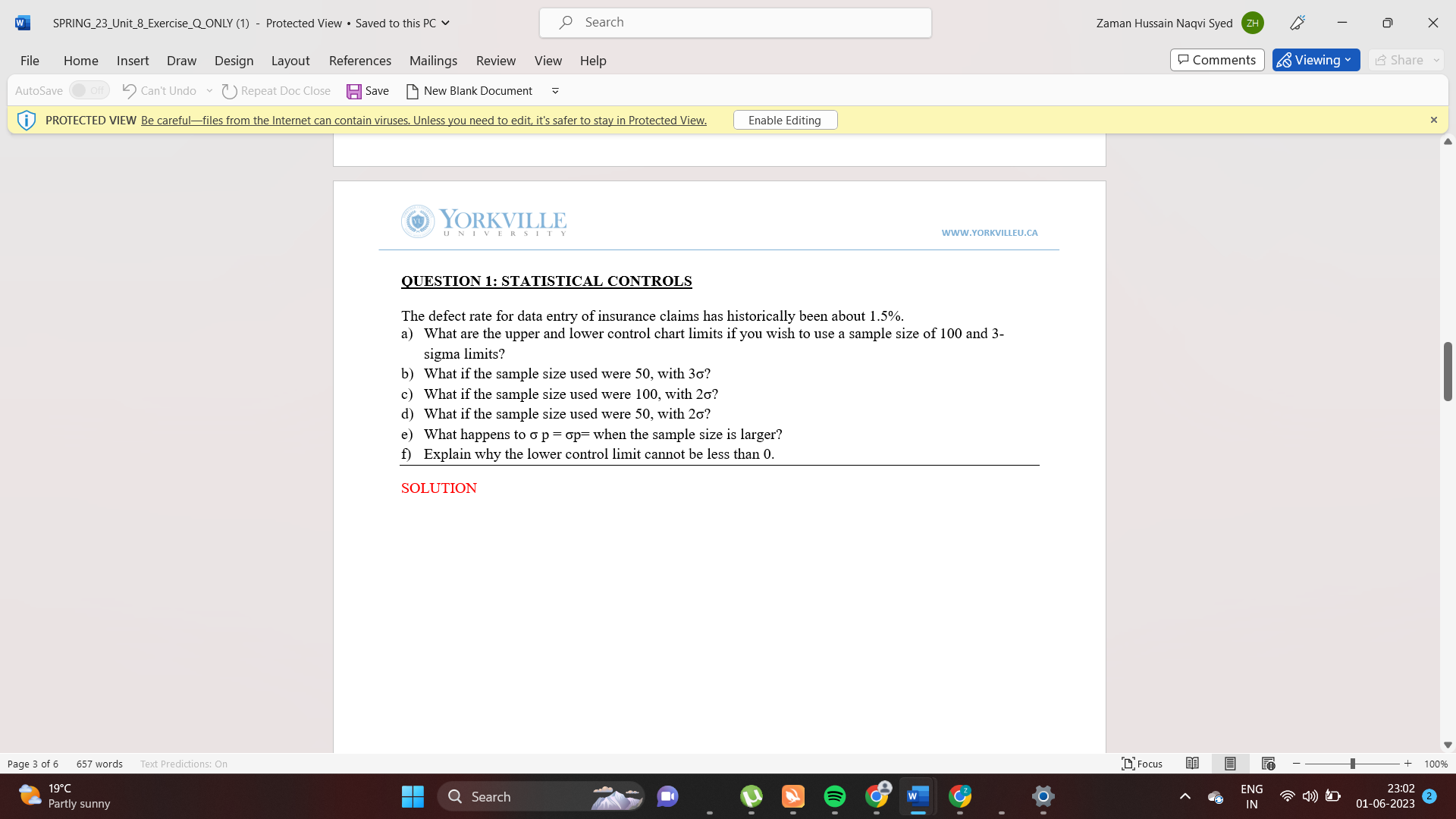Create a New Blank Document
Screen dimensions: 1456x819
469,90
